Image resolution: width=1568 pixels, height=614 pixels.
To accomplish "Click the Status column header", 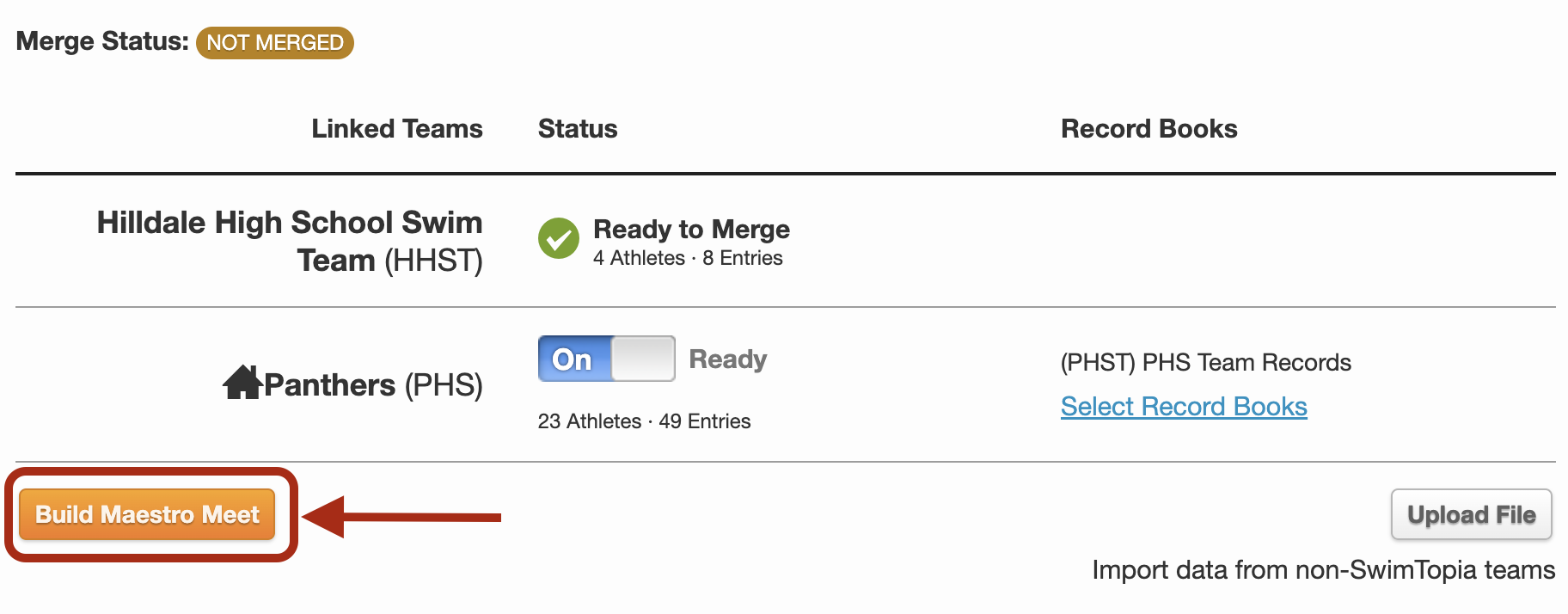I will (x=578, y=129).
